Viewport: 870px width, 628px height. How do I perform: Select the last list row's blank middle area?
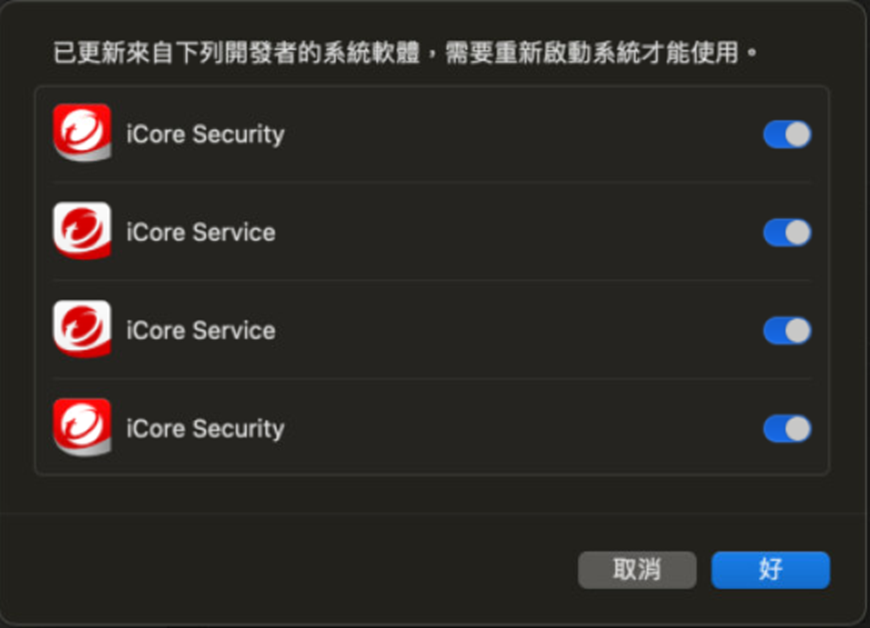pos(520,428)
